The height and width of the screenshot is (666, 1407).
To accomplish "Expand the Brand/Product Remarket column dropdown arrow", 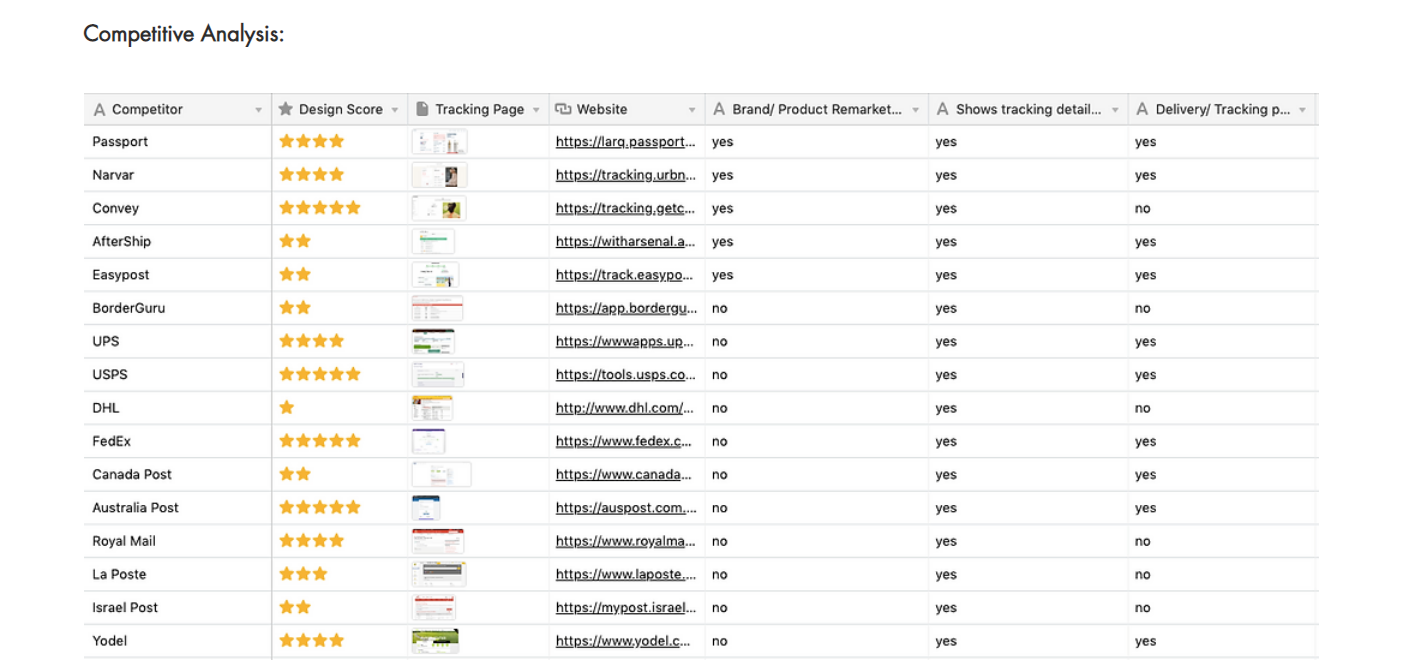I will [916, 110].
